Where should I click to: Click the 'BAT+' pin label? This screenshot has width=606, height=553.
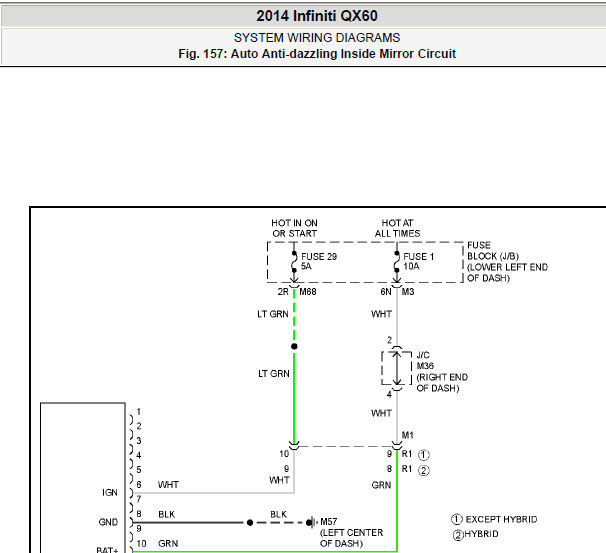click(107, 550)
